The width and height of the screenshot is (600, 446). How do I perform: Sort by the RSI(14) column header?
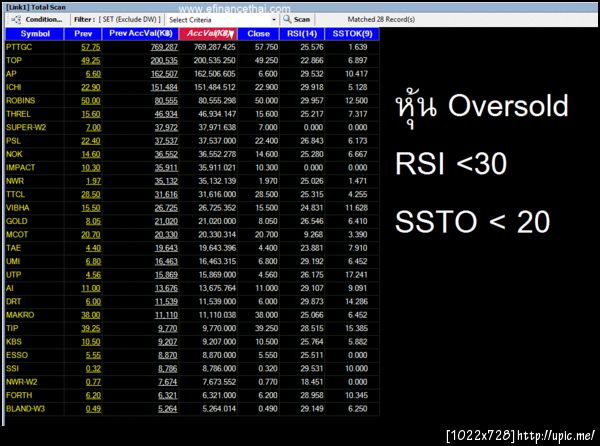[x=302, y=34]
